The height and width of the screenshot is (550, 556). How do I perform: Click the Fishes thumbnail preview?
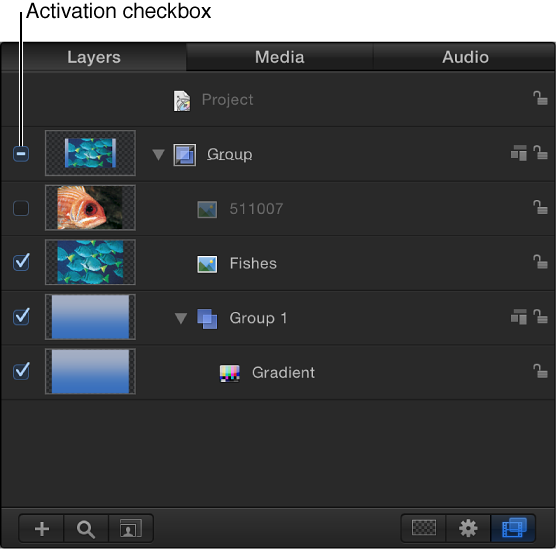tap(90, 262)
